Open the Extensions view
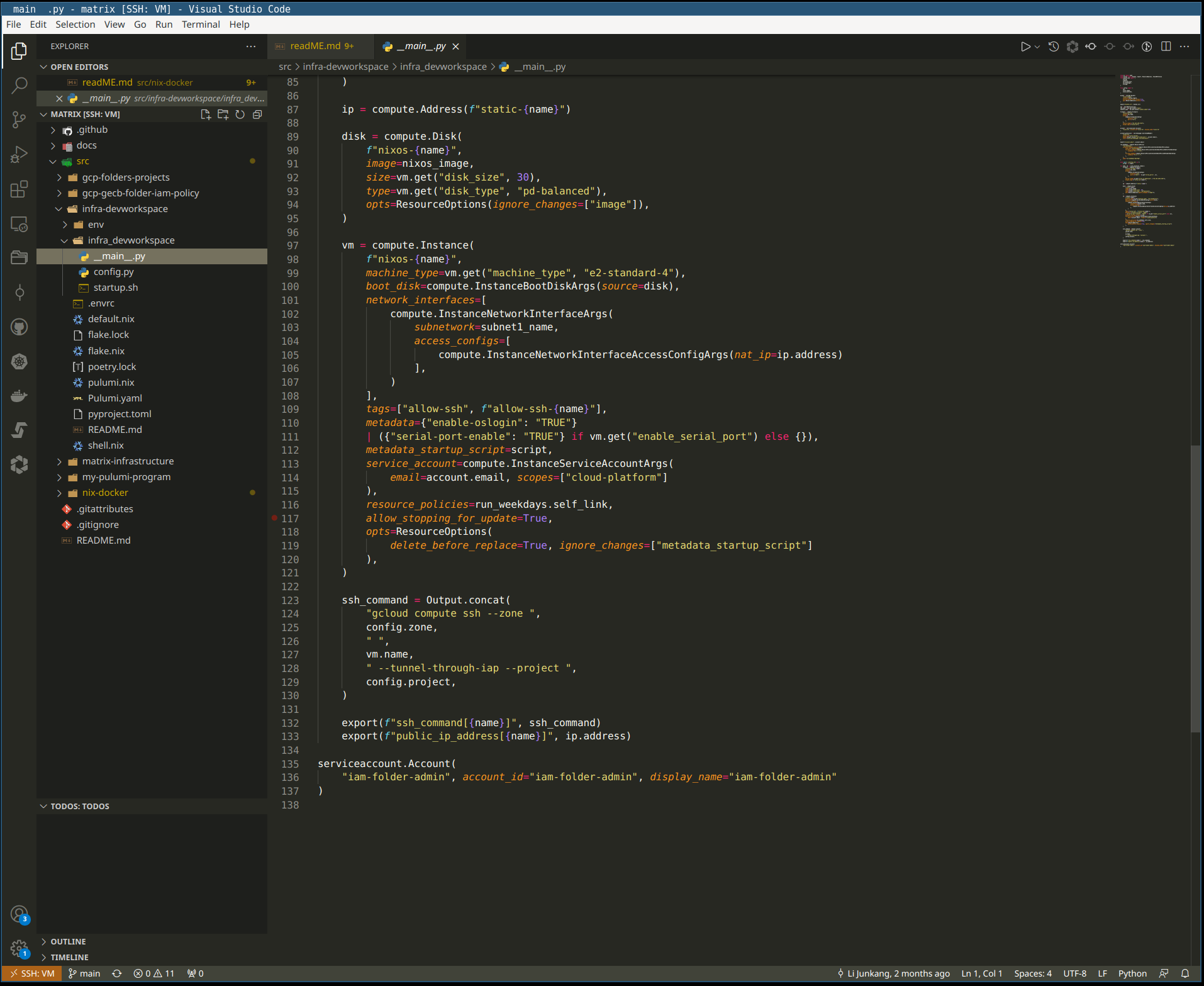Screen dimensions: 1204x986 pyautogui.click(x=19, y=189)
